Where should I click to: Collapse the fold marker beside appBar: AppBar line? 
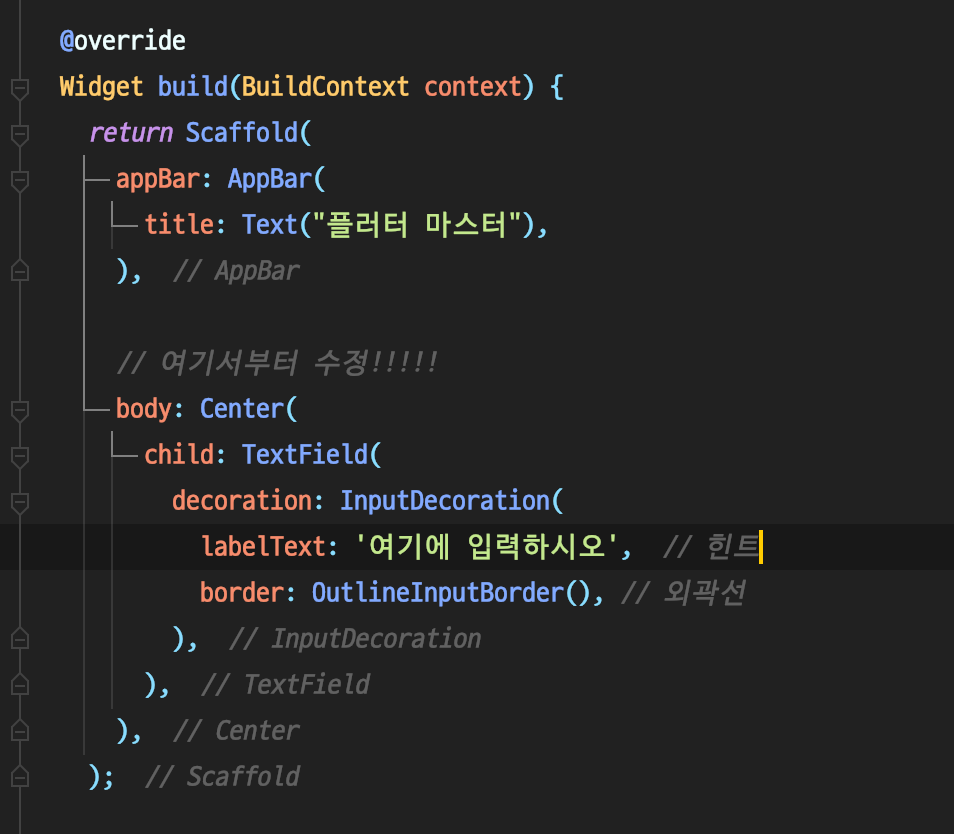19,181
